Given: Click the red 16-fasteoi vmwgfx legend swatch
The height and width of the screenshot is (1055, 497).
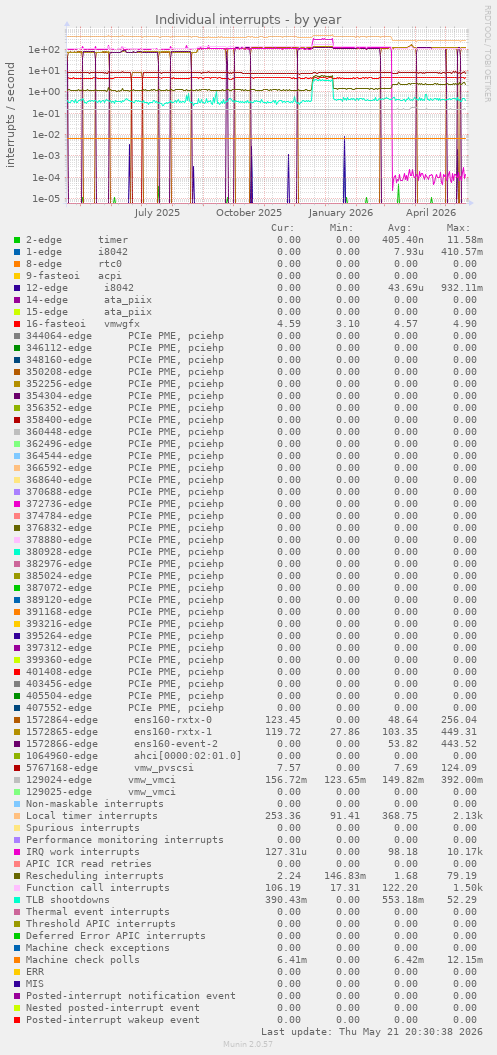Looking at the screenshot, I should (17, 324).
